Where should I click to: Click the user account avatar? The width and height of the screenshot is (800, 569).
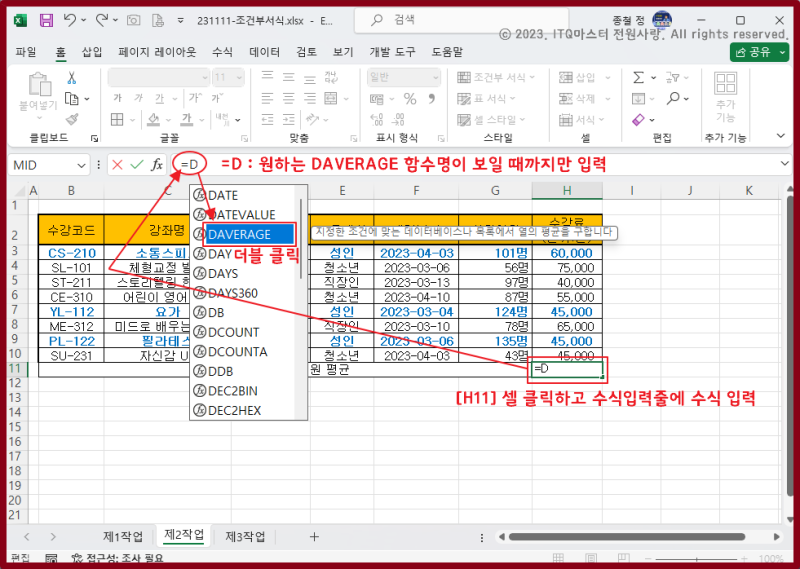pyautogui.click(x=662, y=20)
